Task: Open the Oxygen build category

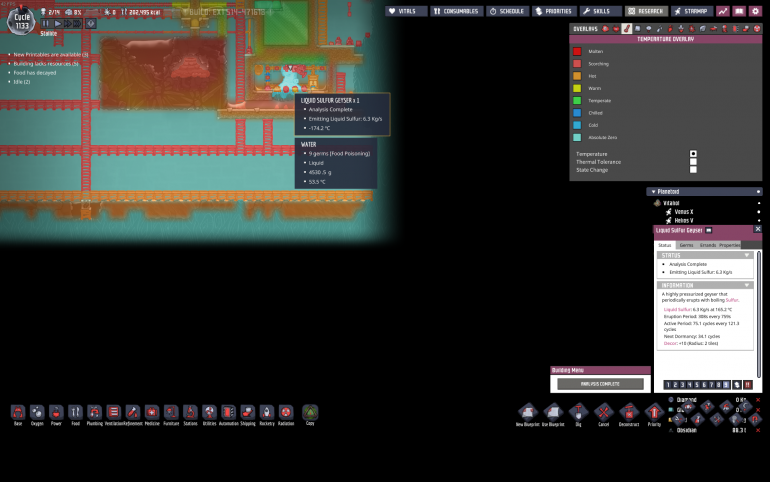Action: tap(37, 413)
